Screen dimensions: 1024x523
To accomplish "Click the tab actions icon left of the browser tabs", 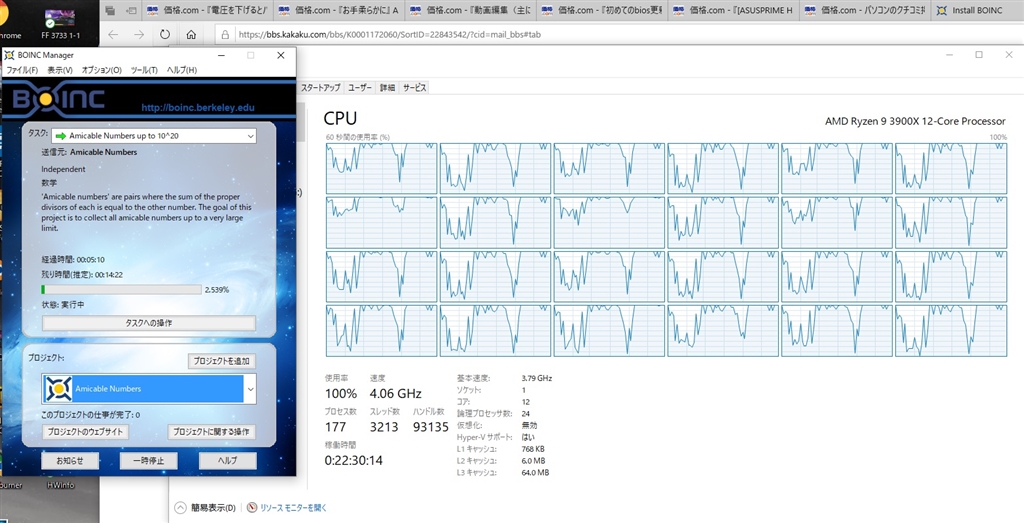I will (110, 10).
